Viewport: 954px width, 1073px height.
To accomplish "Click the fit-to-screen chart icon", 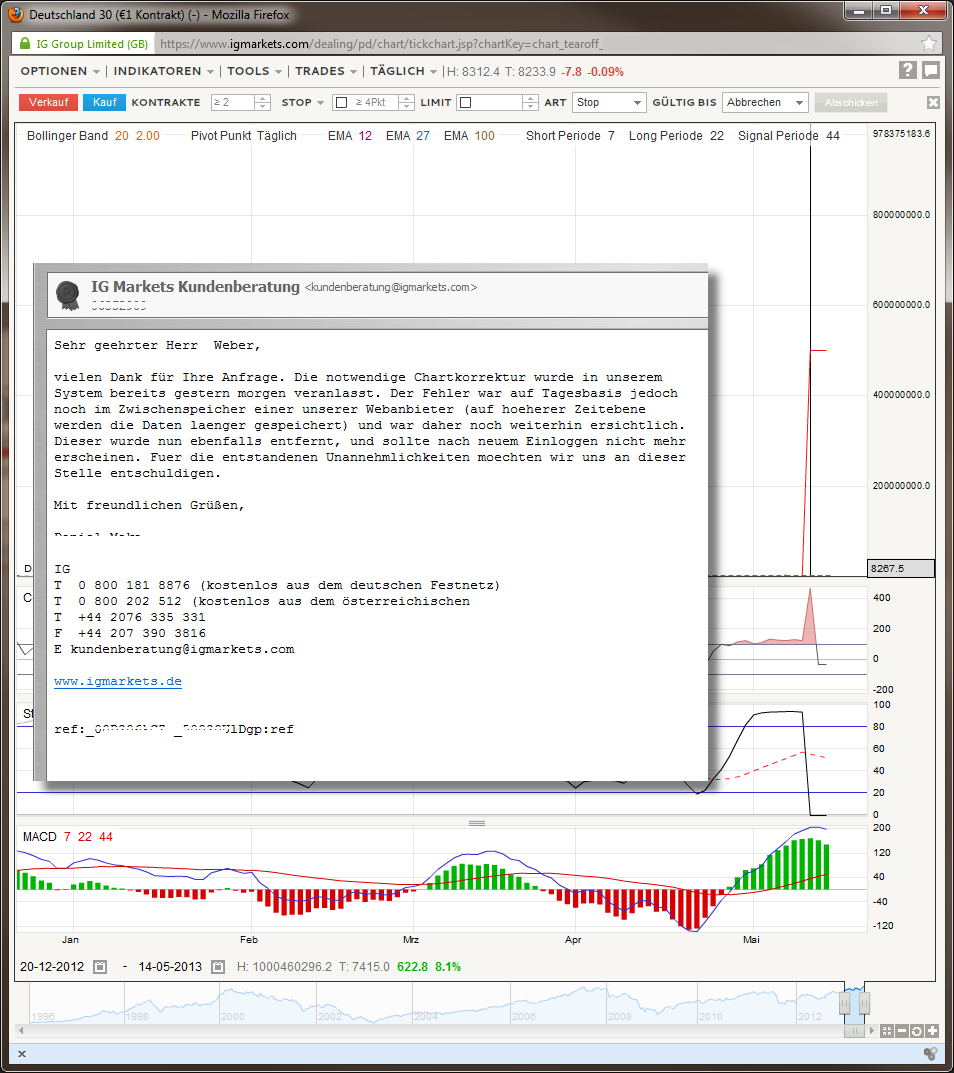I will (x=887, y=1031).
